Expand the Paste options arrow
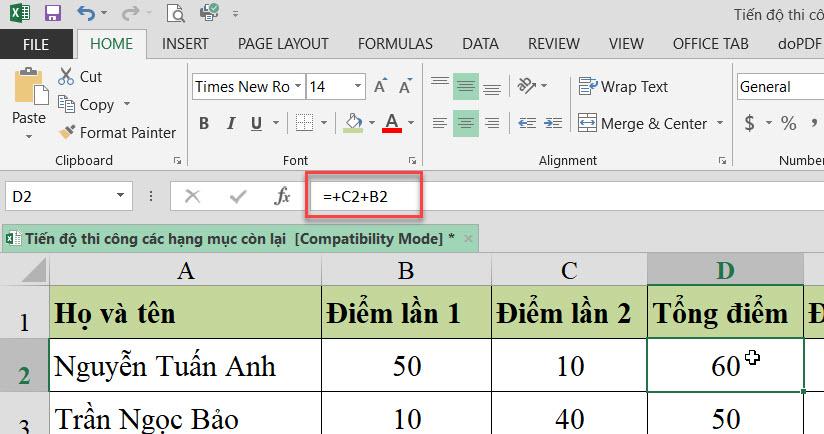The image size is (824, 434). [x=29, y=137]
